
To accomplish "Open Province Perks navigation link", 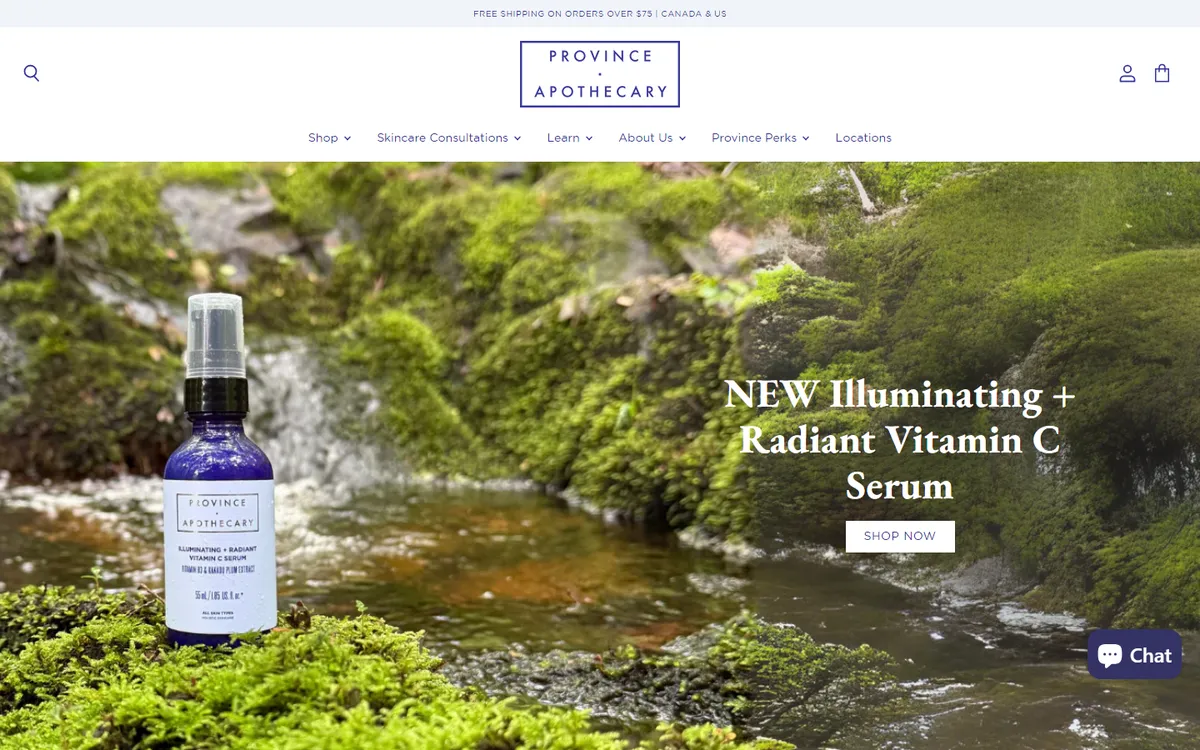I will point(754,138).
